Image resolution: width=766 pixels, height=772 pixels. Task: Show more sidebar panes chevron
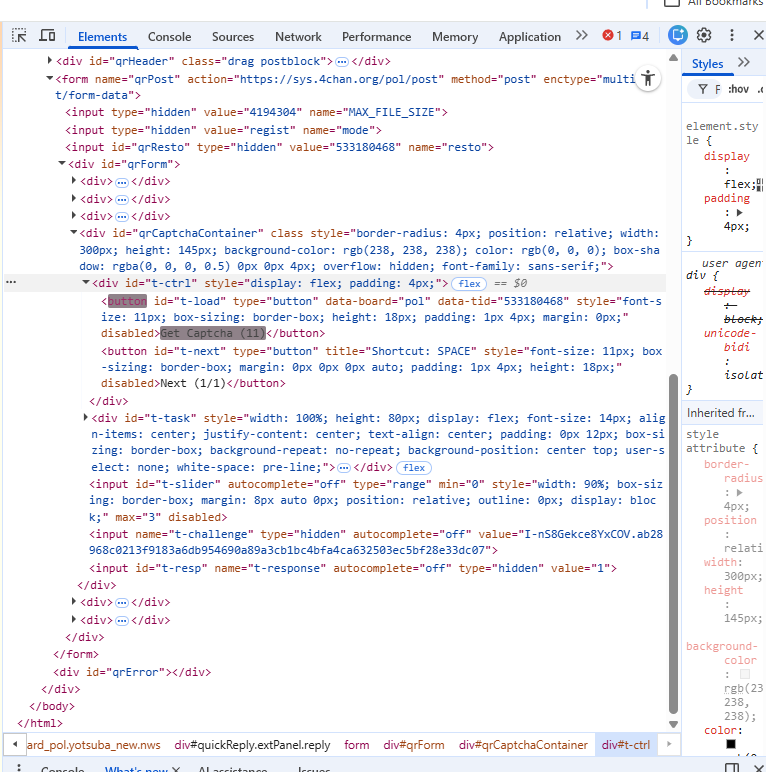(744, 62)
